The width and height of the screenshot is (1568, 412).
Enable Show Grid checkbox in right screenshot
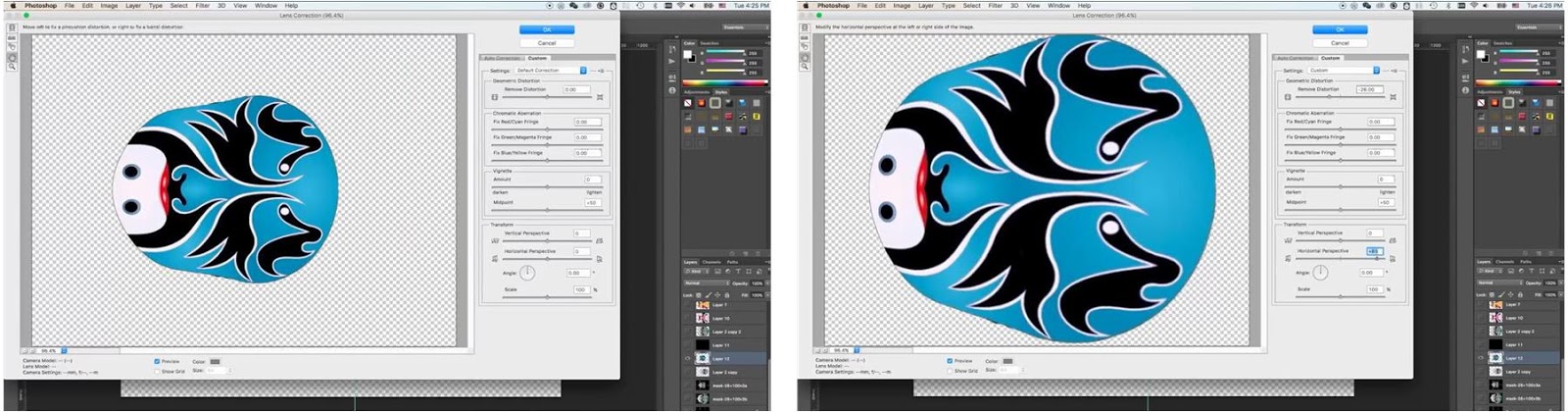[x=950, y=372]
